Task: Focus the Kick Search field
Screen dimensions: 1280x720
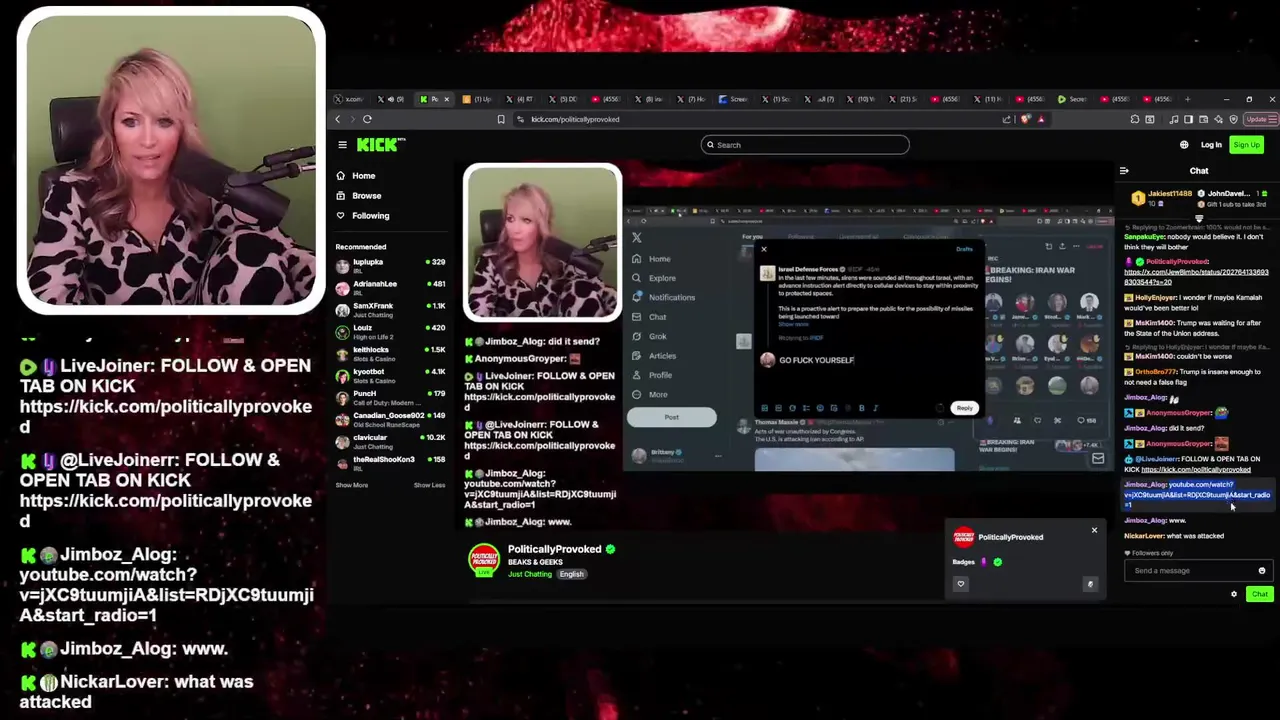Action: tap(805, 145)
